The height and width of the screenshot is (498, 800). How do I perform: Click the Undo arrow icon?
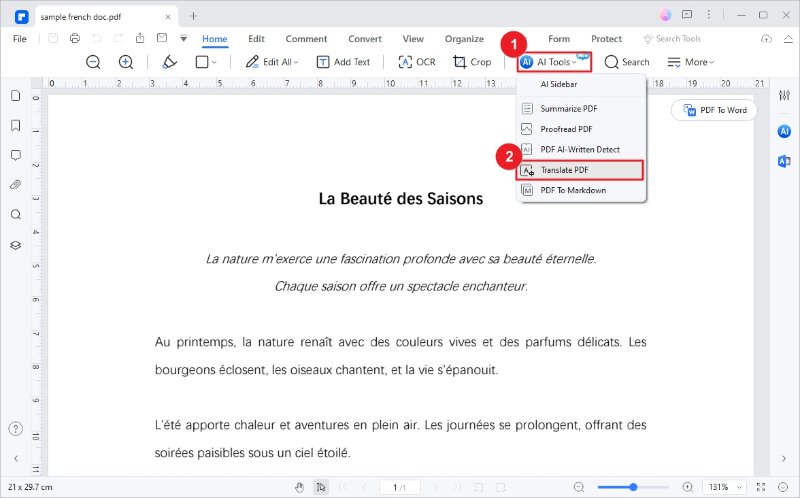click(x=96, y=38)
